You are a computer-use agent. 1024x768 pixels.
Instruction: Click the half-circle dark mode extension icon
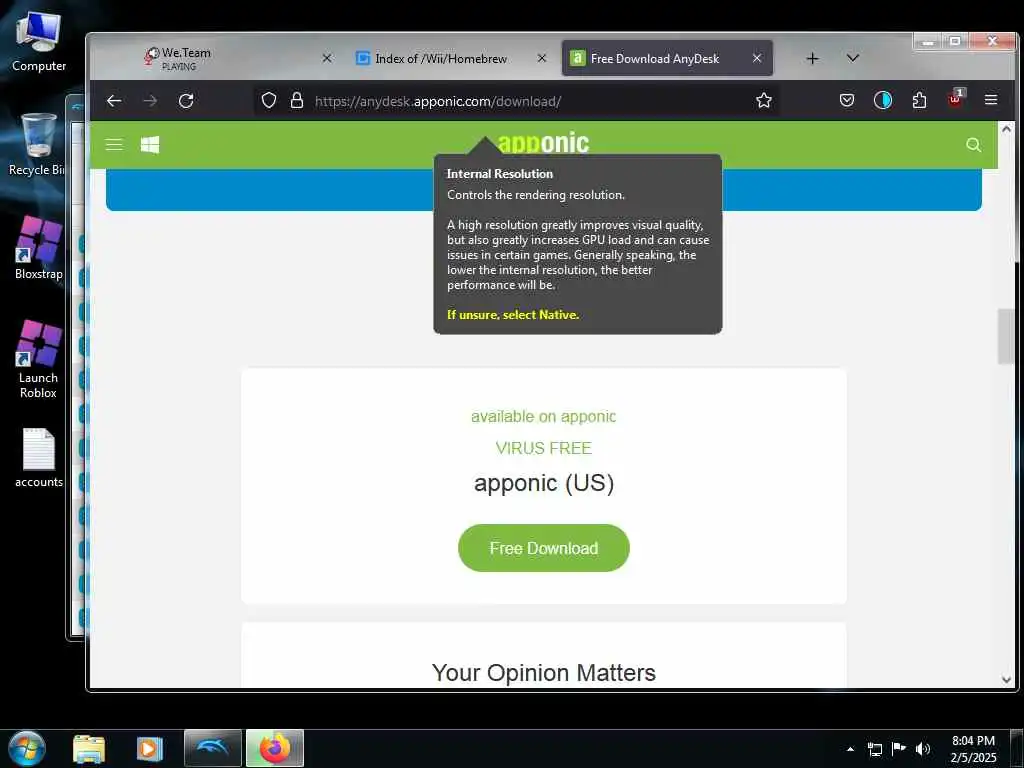(x=883, y=101)
